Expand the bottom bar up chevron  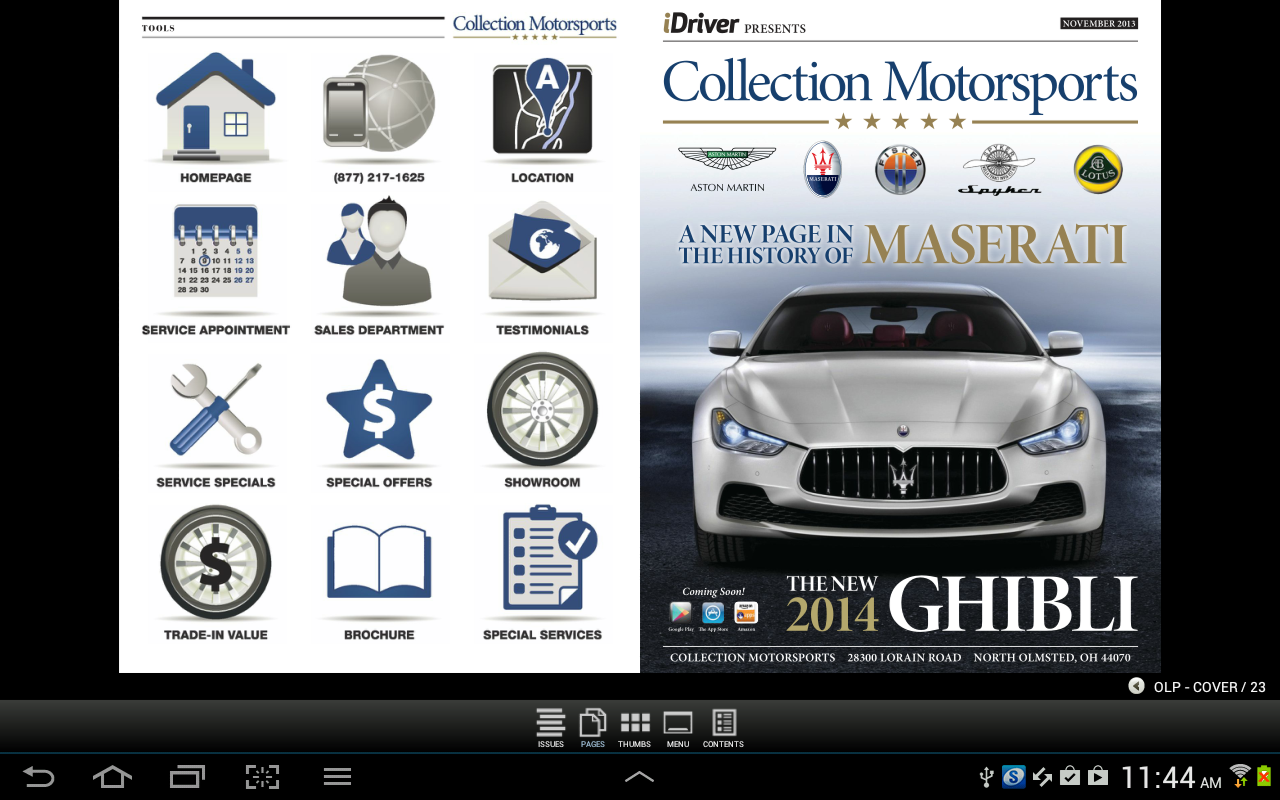(x=639, y=777)
